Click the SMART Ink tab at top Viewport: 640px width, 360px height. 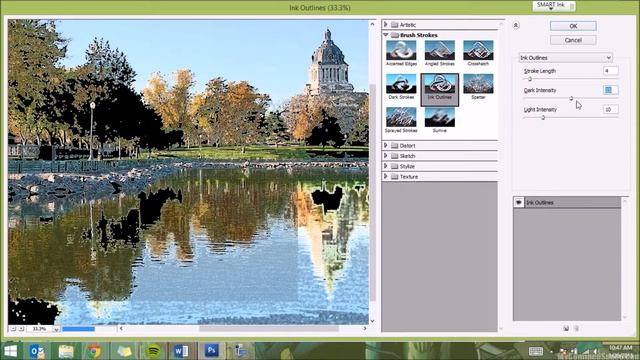pos(554,5)
